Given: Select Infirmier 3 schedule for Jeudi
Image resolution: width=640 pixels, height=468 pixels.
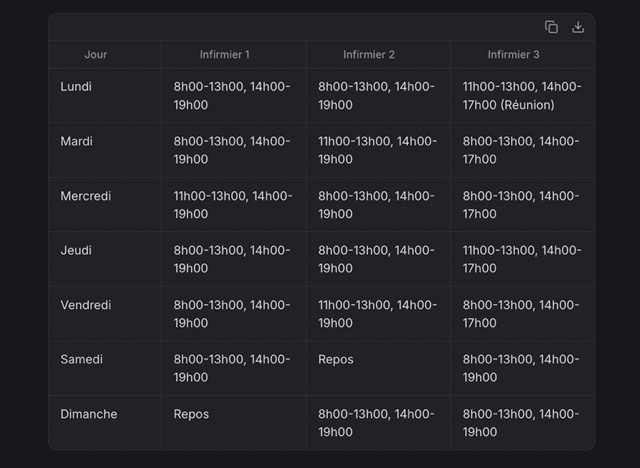Looking at the screenshot, I should pyautogui.click(x=522, y=259).
